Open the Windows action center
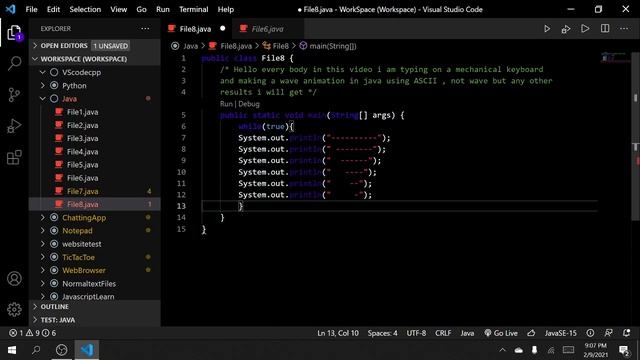Viewport: 640px width, 360px height. 624,350
